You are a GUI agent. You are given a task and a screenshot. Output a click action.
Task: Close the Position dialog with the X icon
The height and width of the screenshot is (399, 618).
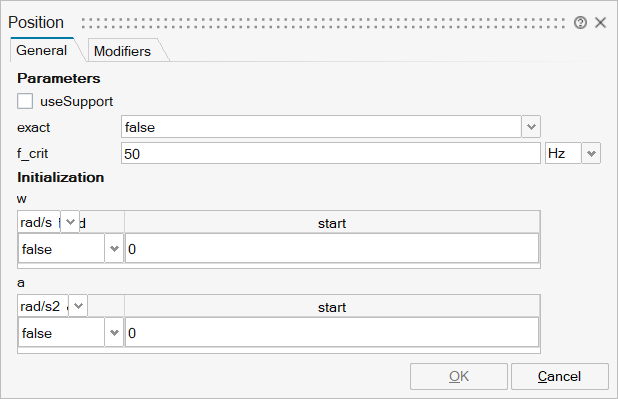tap(600, 23)
